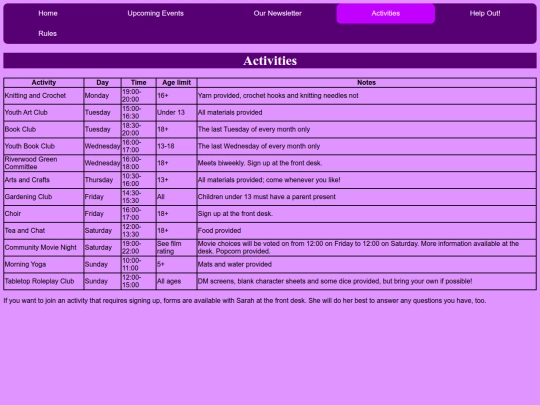This screenshot has height=405, width=540.
Task: Click the 10:30-16:00 time cell
Action: [x=139, y=180]
